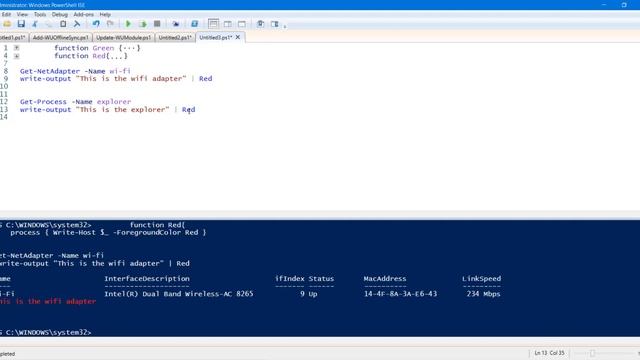Viewport: 640px width, 360px height.
Task: Click the Cut scissors icon
Action: tap(35, 24)
